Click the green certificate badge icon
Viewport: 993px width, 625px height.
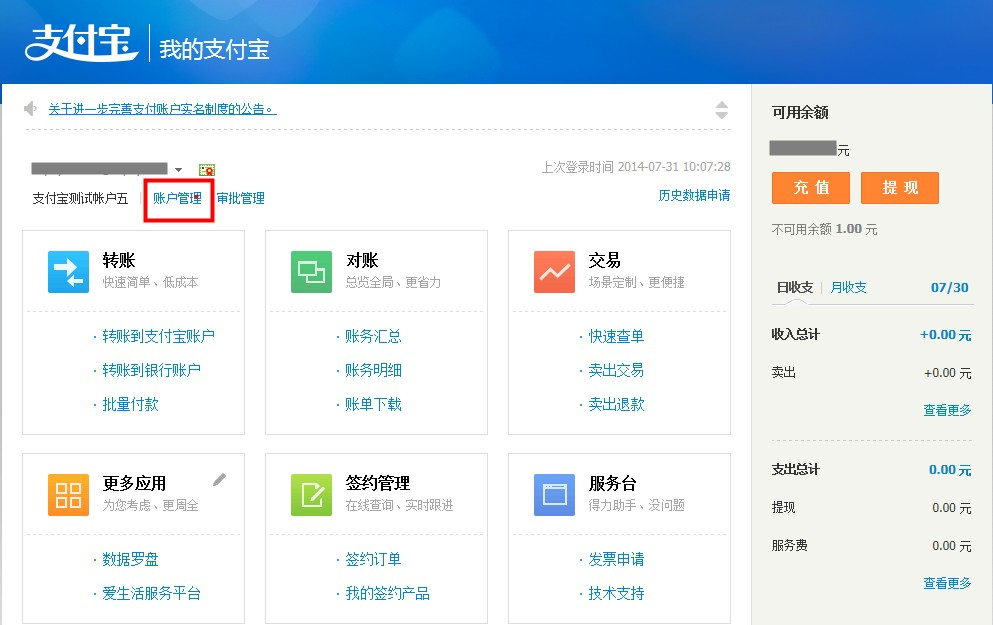(206, 170)
